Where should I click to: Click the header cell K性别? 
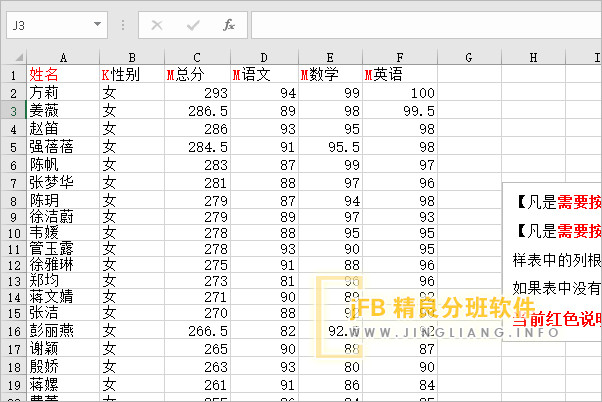[132, 74]
